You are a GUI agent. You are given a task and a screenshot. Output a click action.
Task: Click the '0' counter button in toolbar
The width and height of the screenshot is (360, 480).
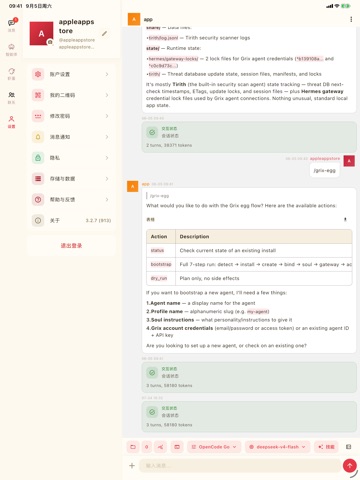[x=146, y=447]
